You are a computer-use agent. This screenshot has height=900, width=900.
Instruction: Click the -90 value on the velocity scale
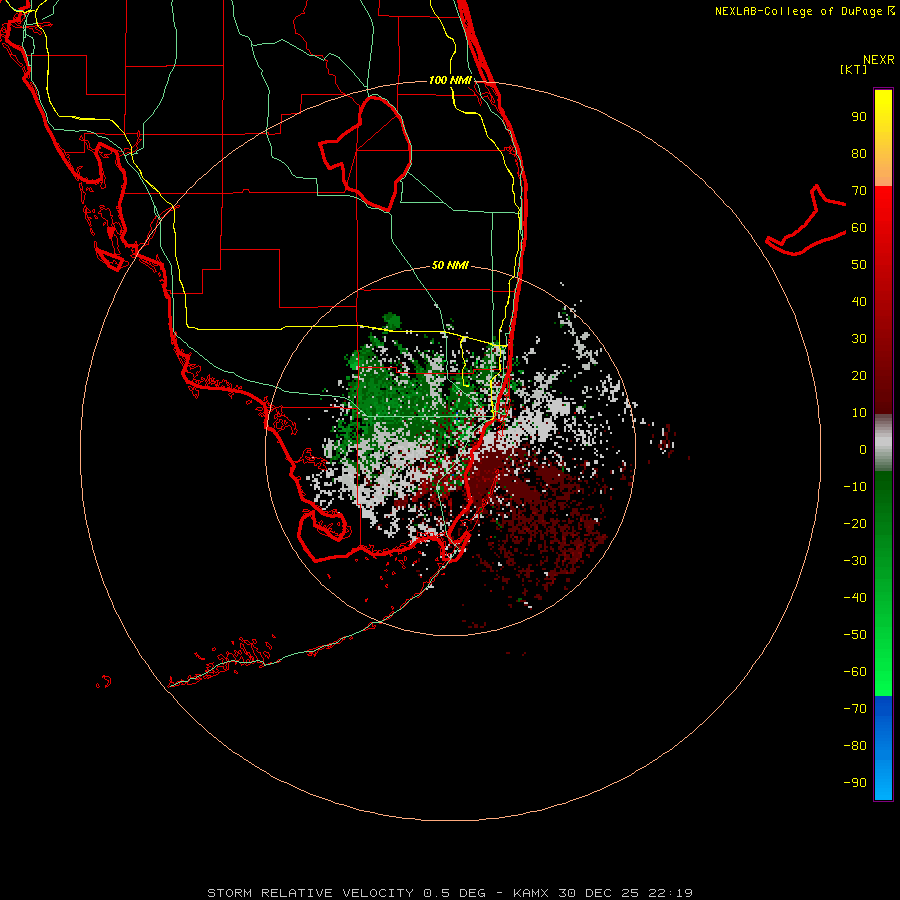coord(855,782)
